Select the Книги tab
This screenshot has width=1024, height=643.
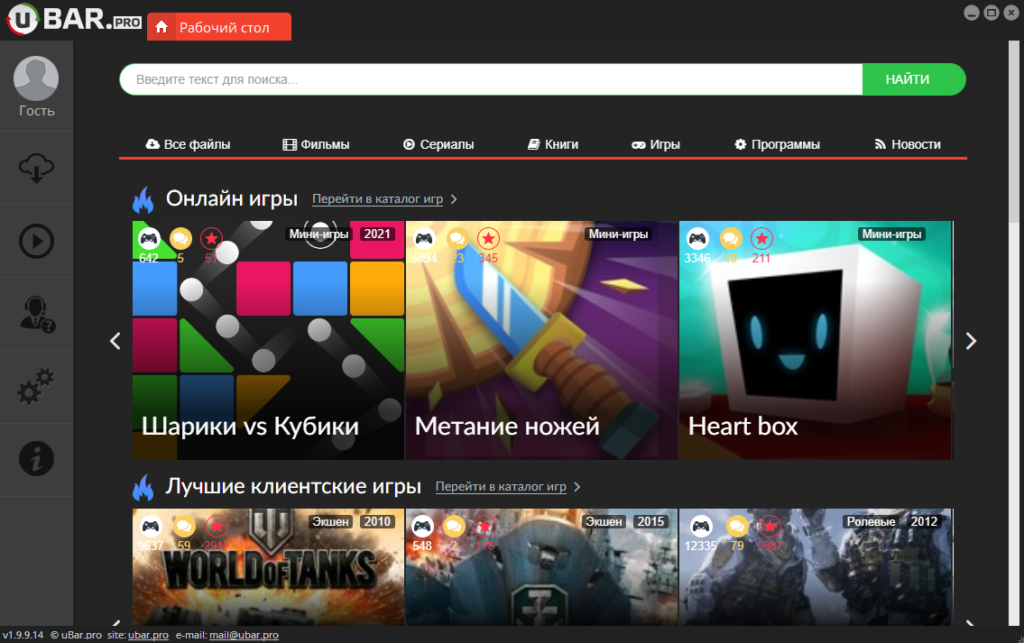(x=553, y=144)
